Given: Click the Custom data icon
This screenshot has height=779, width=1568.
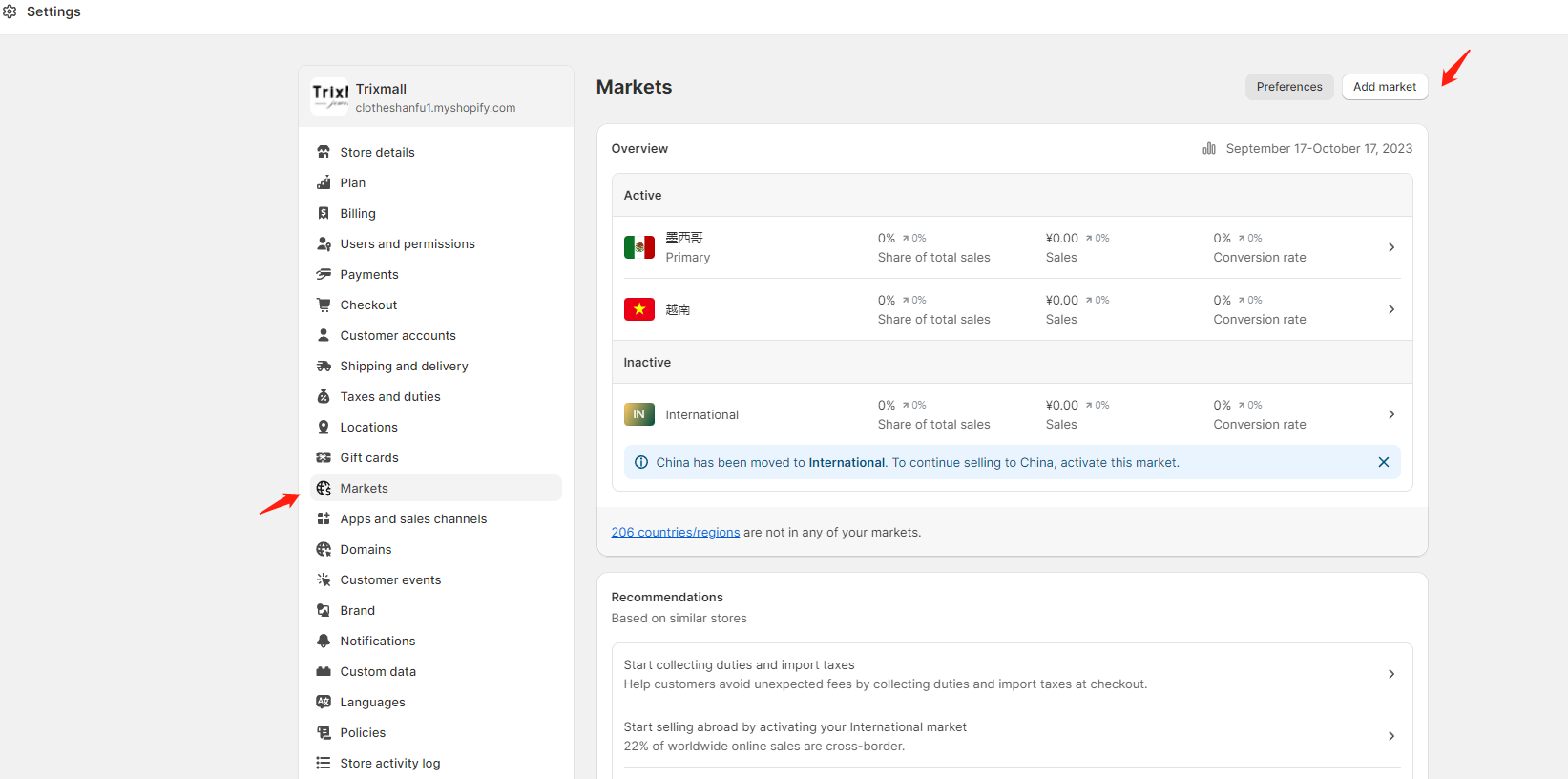Looking at the screenshot, I should click(324, 671).
